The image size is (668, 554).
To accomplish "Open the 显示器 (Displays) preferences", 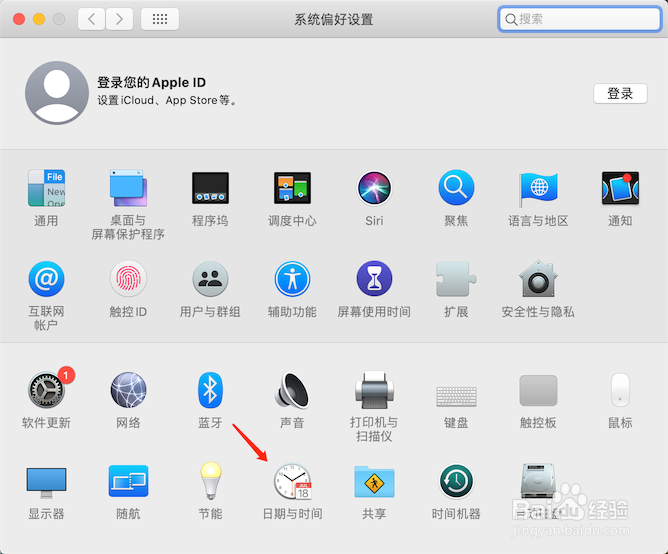I will click(46, 483).
